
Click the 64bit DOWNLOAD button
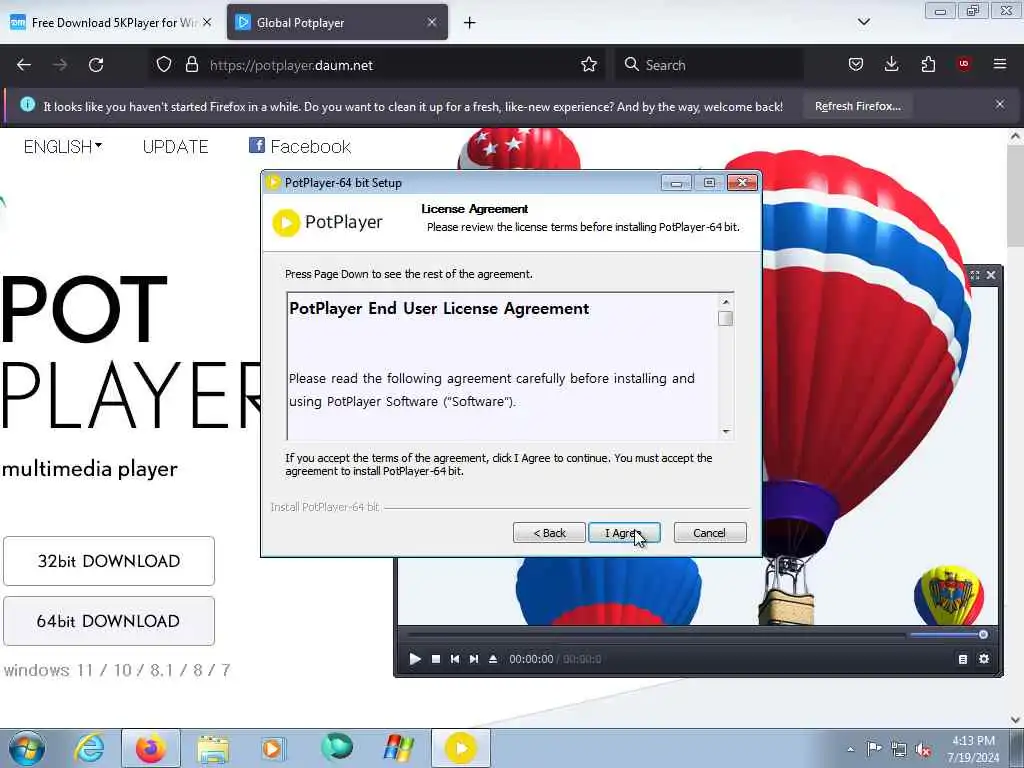[109, 621]
